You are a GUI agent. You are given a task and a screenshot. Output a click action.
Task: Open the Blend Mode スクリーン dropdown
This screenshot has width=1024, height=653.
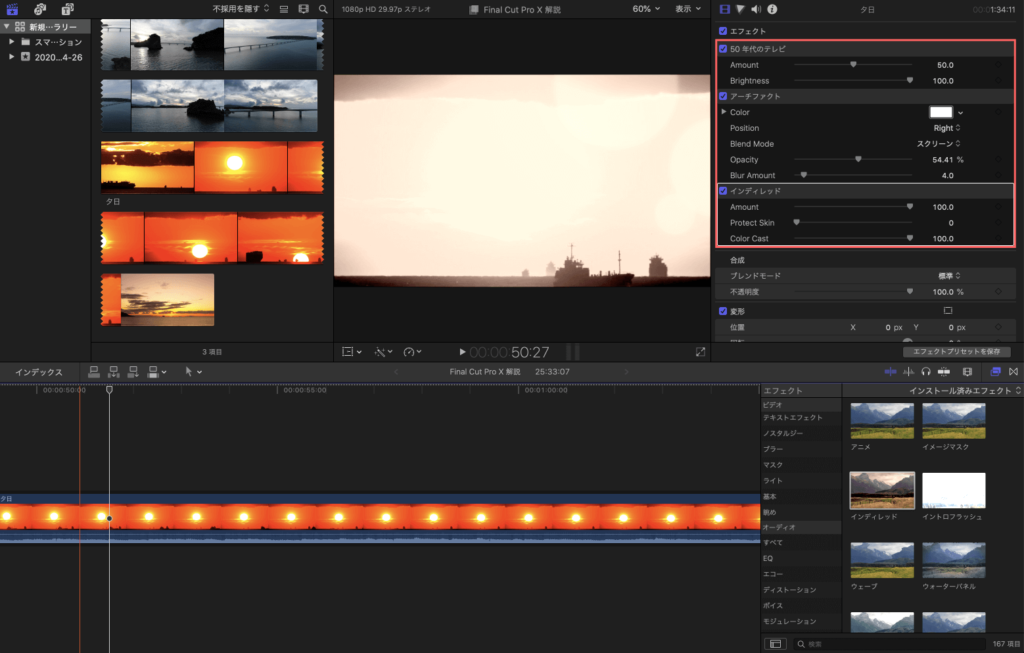coord(938,144)
